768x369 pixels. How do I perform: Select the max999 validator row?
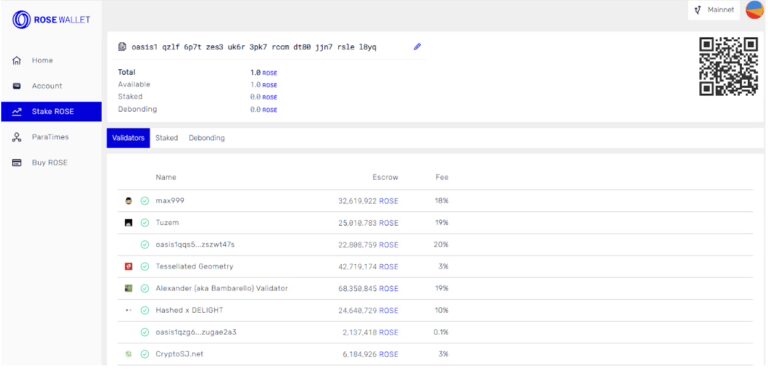point(435,201)
